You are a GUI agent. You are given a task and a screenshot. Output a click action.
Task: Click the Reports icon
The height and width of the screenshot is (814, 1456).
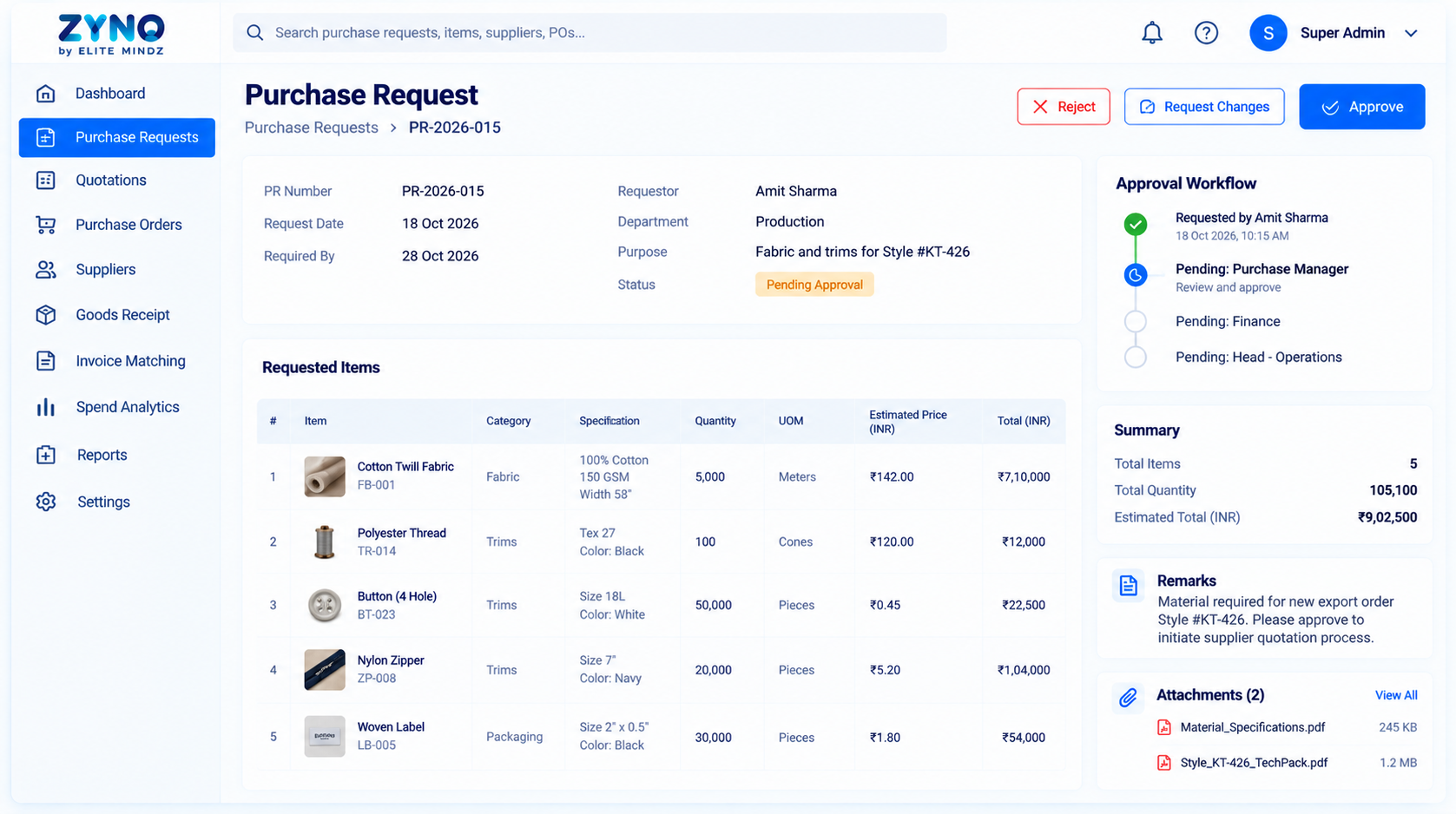click(x=46, y=455)
